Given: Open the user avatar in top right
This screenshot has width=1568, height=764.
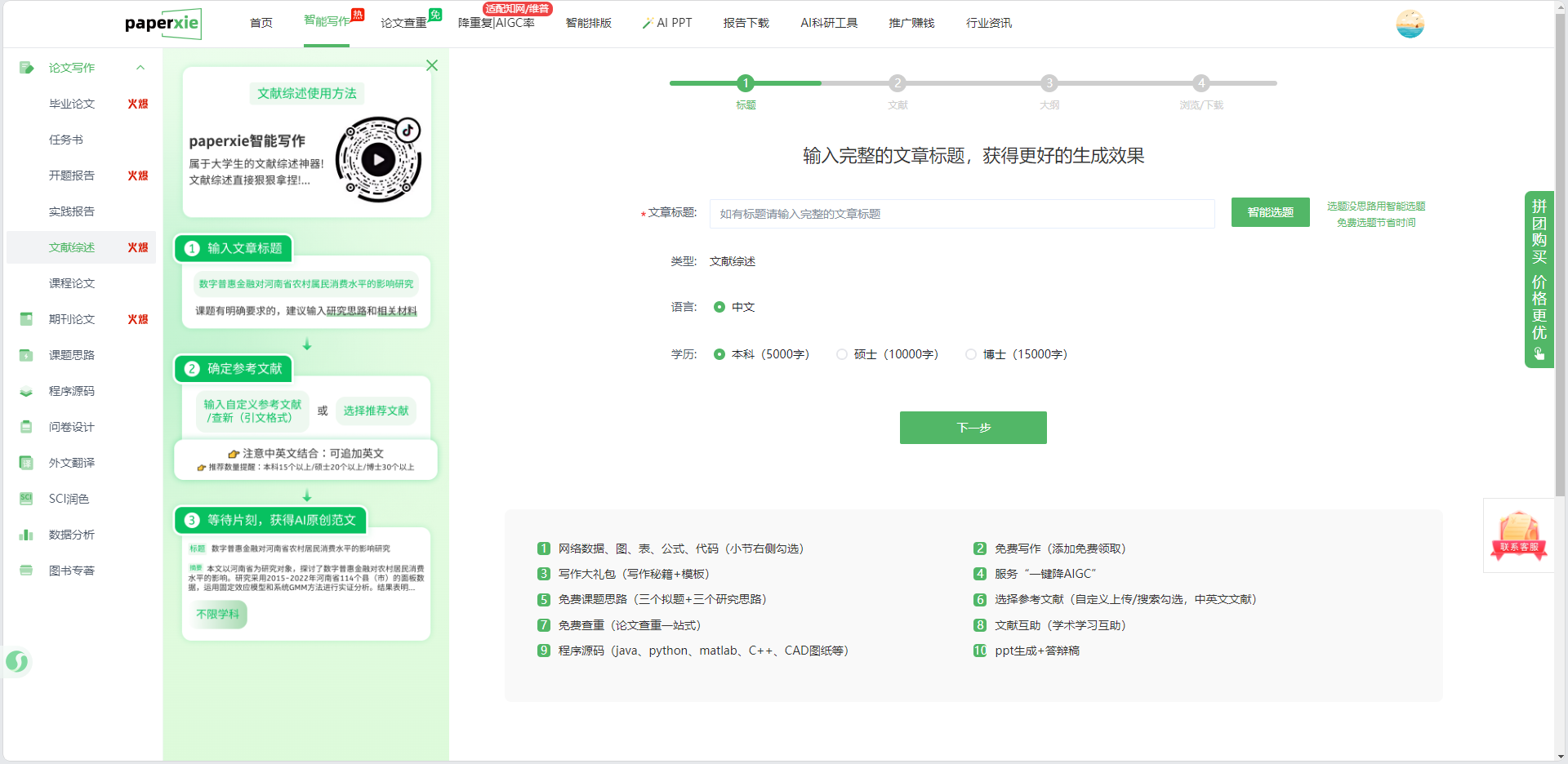Looking at the screenshot, I should 1410,24.
